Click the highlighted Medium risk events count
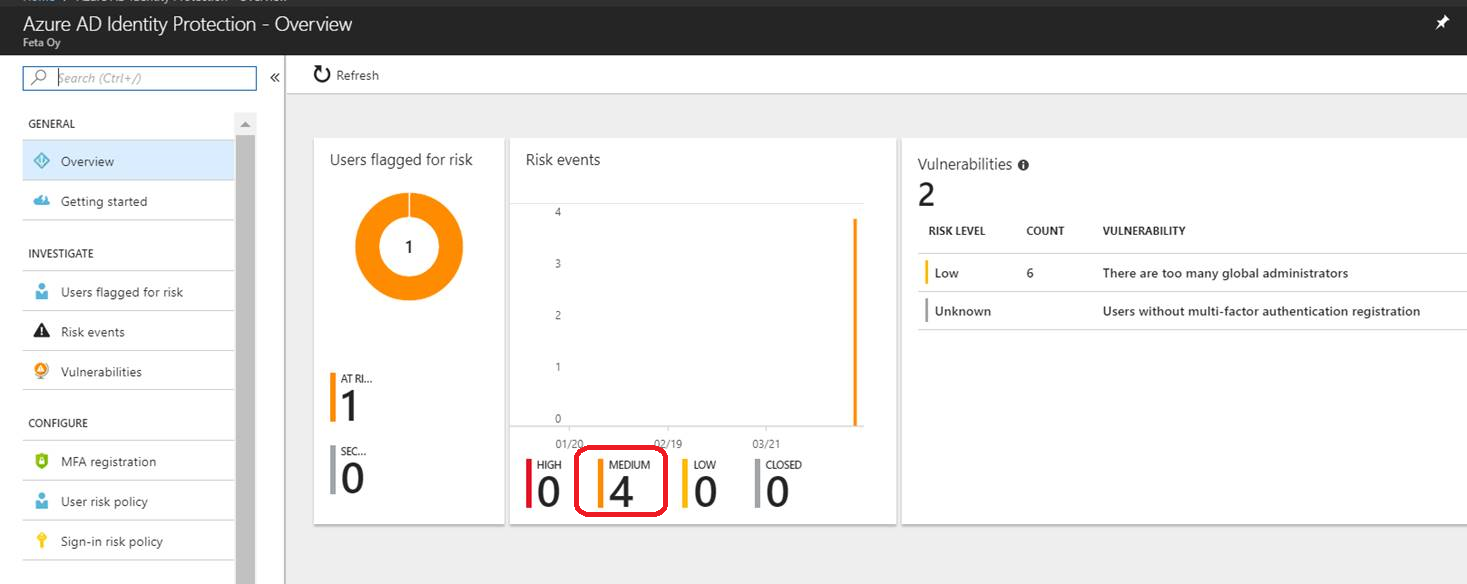This screenshot has height=584, width=1467. [620, 489]
